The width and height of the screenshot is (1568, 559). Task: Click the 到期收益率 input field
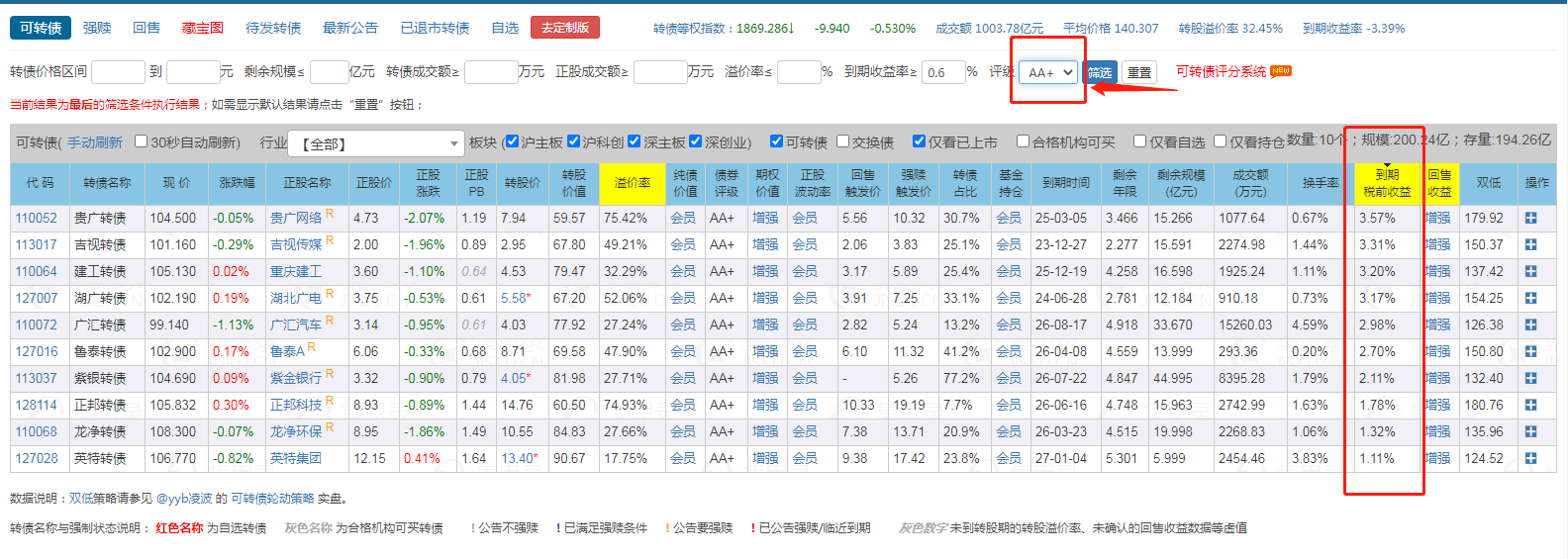click(942, 72)
